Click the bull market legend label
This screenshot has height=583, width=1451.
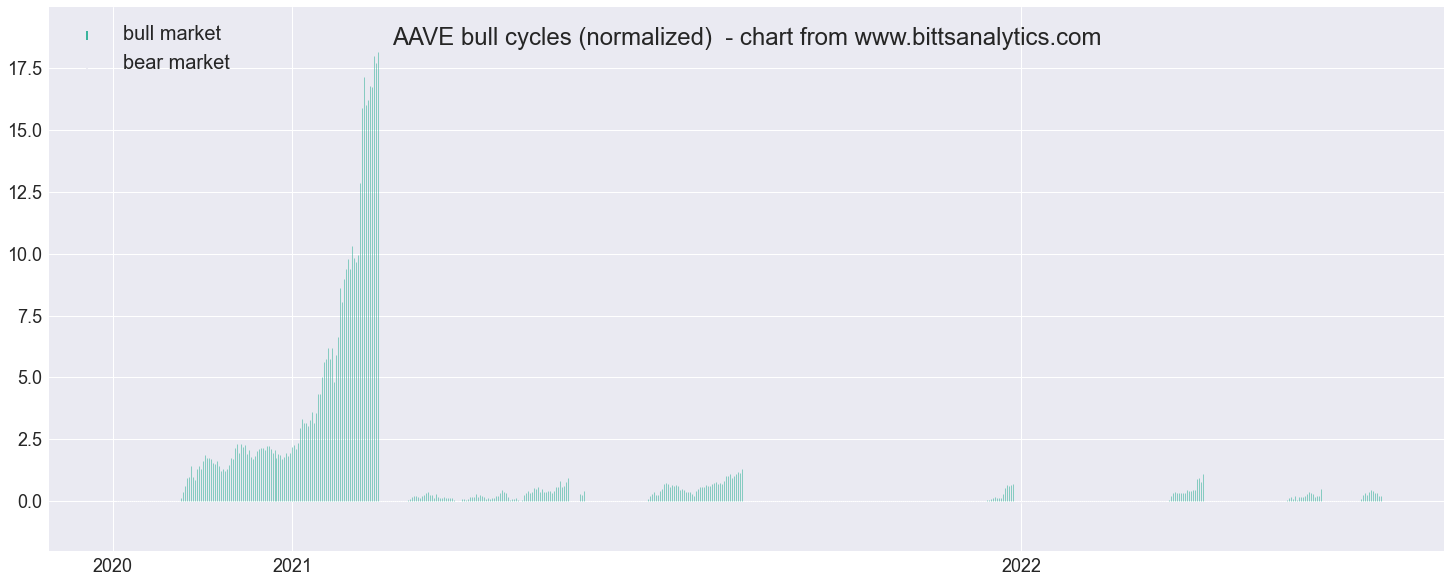pyautogui.click(x=172, y=34)
